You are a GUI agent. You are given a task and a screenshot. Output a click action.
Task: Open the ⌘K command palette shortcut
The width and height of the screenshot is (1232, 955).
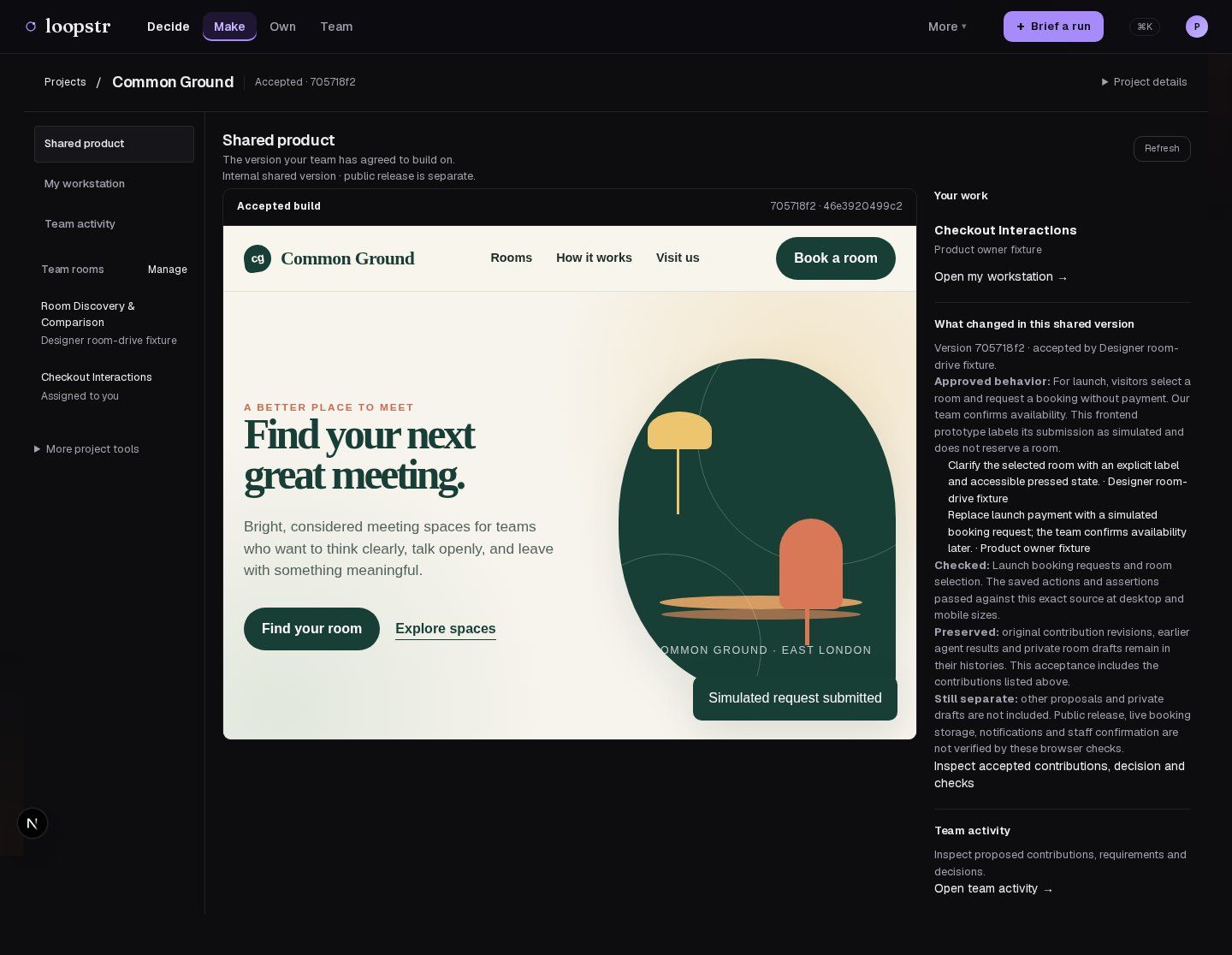point(1145,27)
